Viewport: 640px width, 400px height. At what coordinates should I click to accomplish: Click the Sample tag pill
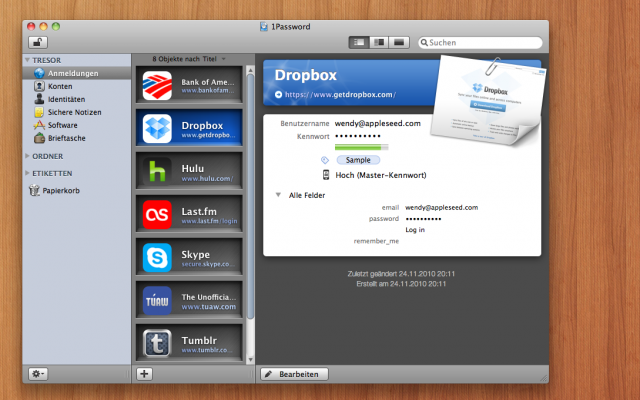click(x=358, y=160)
